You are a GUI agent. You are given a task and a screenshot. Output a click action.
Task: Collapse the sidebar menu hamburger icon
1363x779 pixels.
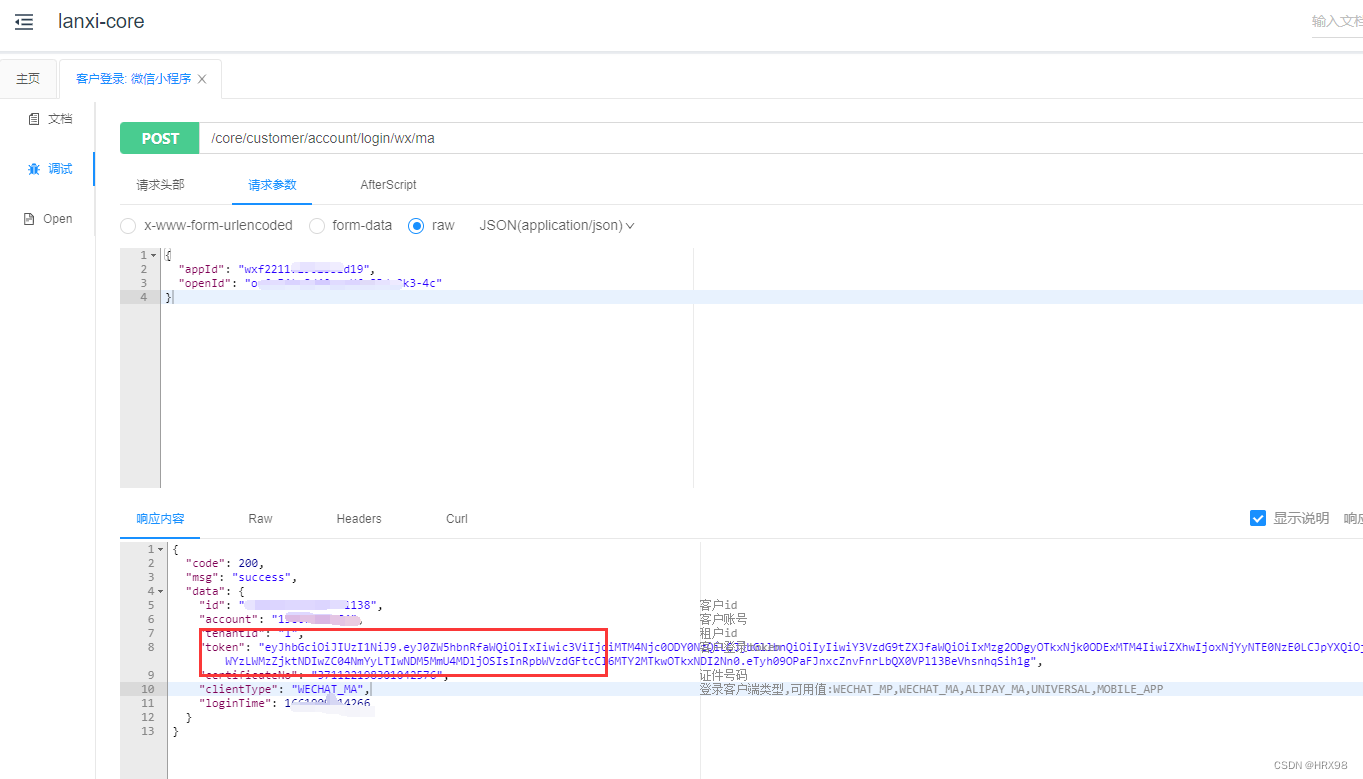24,21
